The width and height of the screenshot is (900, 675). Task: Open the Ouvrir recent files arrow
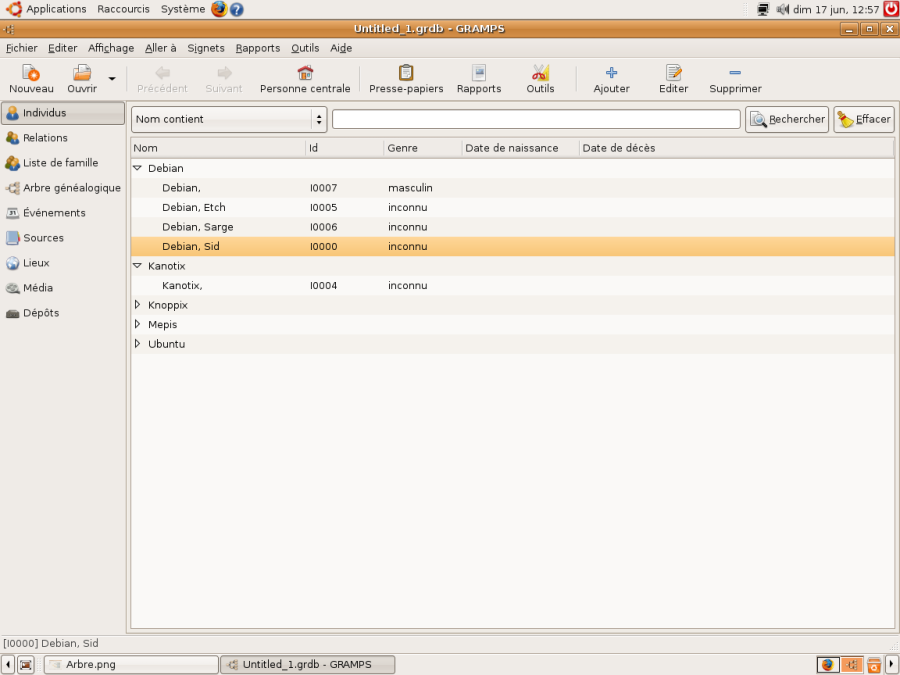pos(112,79)
